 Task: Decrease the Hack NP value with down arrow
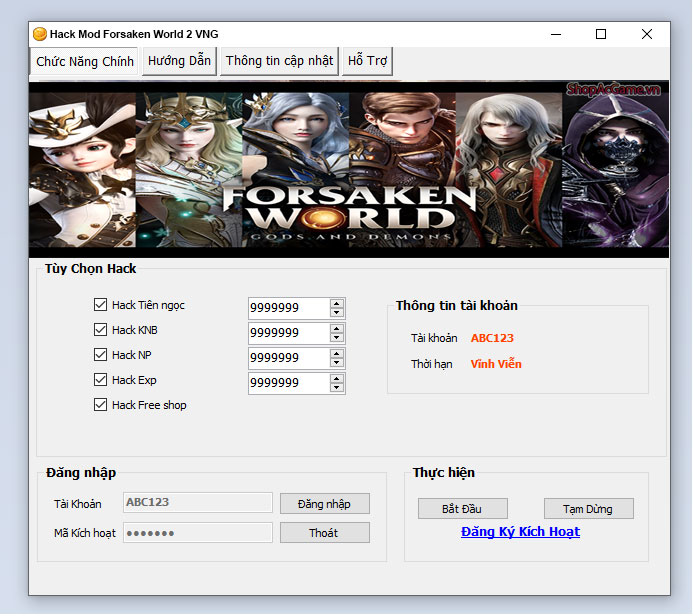pos(337,363)
